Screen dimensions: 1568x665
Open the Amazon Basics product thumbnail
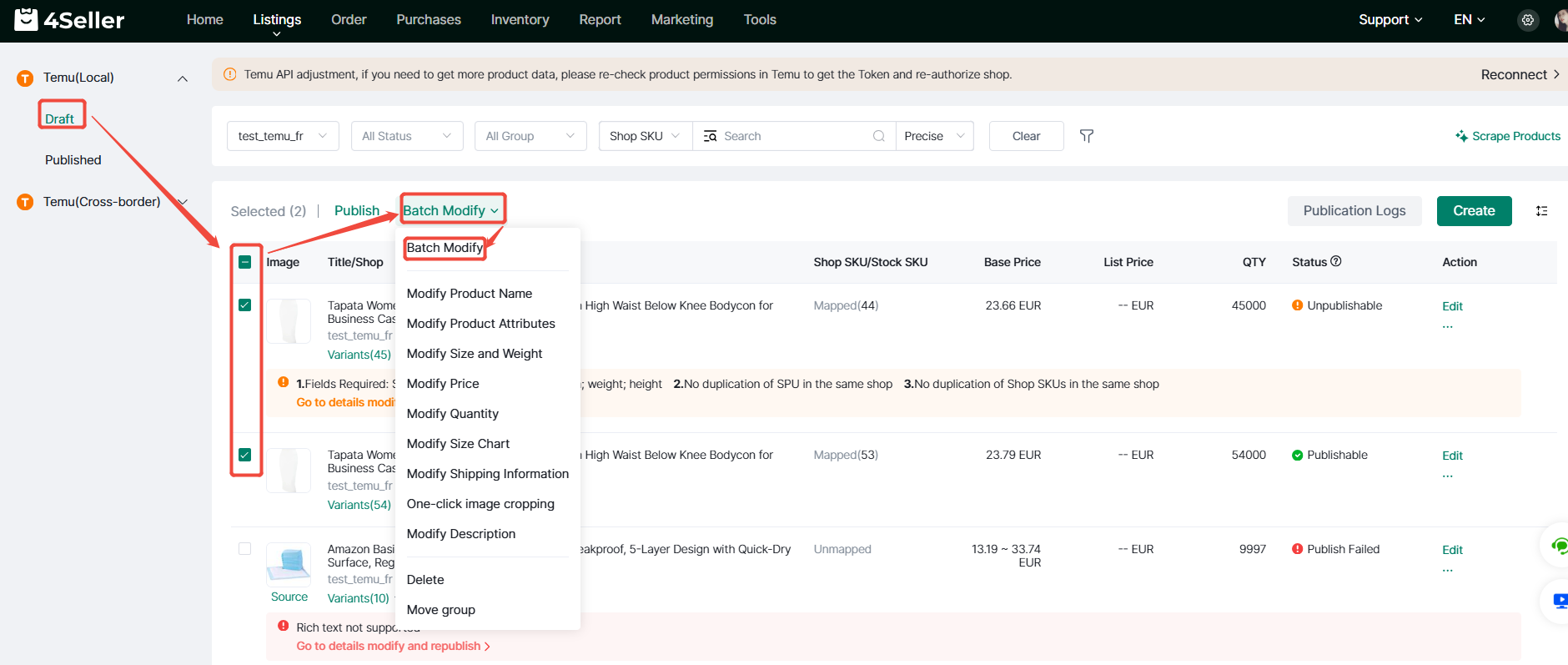point(289,564)
